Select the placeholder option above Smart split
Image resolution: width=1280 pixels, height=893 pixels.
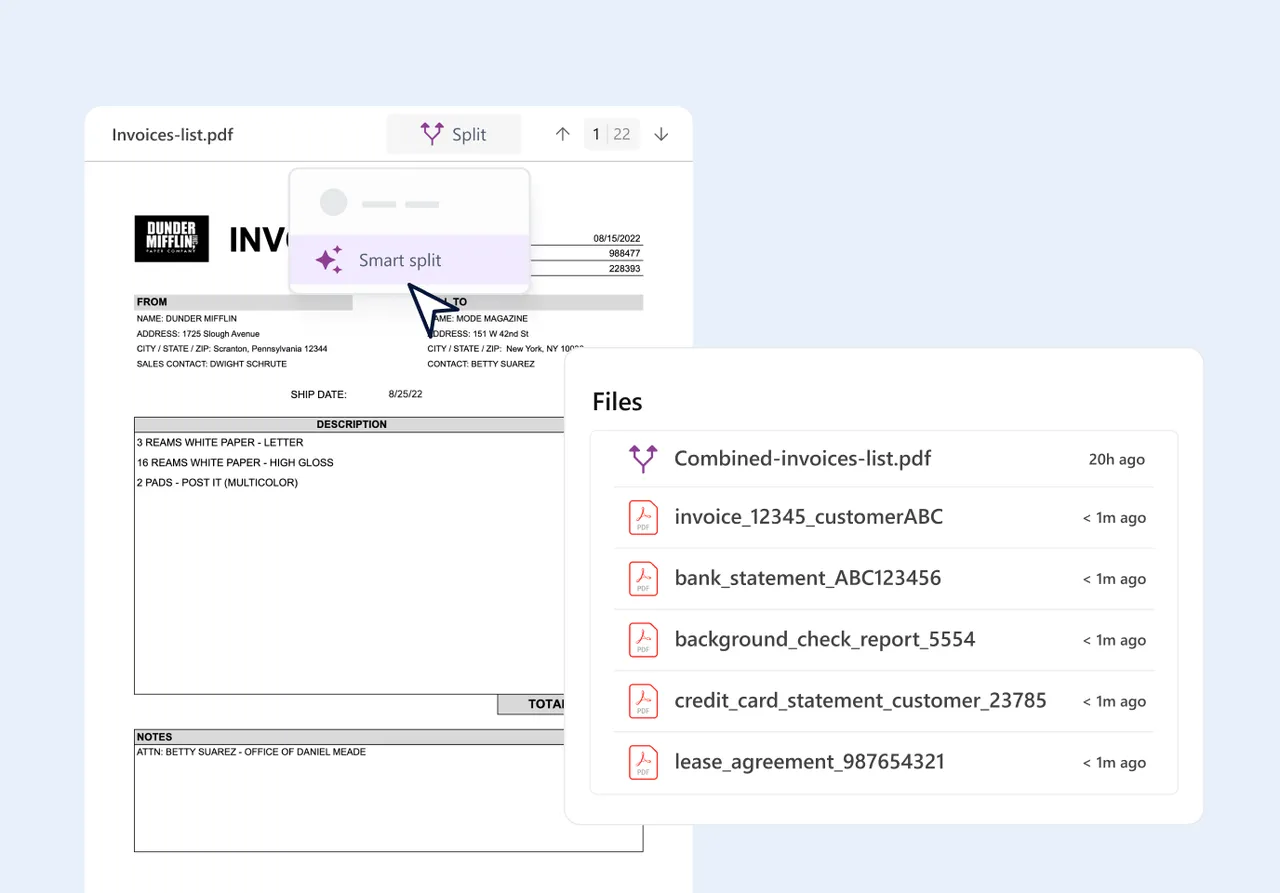coord(409,203)
